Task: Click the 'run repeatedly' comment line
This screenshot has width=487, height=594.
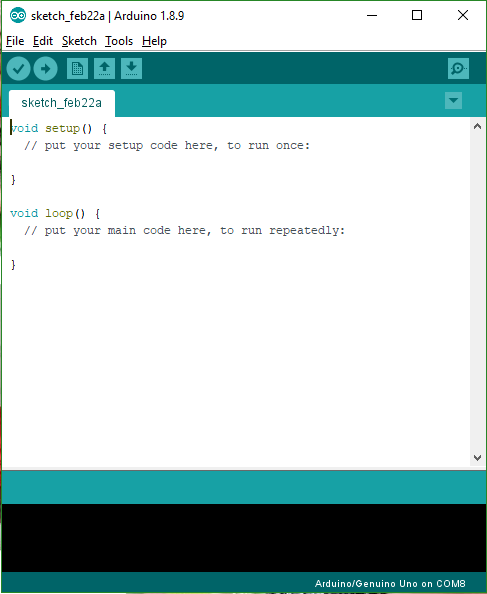Action: point(184,230)
